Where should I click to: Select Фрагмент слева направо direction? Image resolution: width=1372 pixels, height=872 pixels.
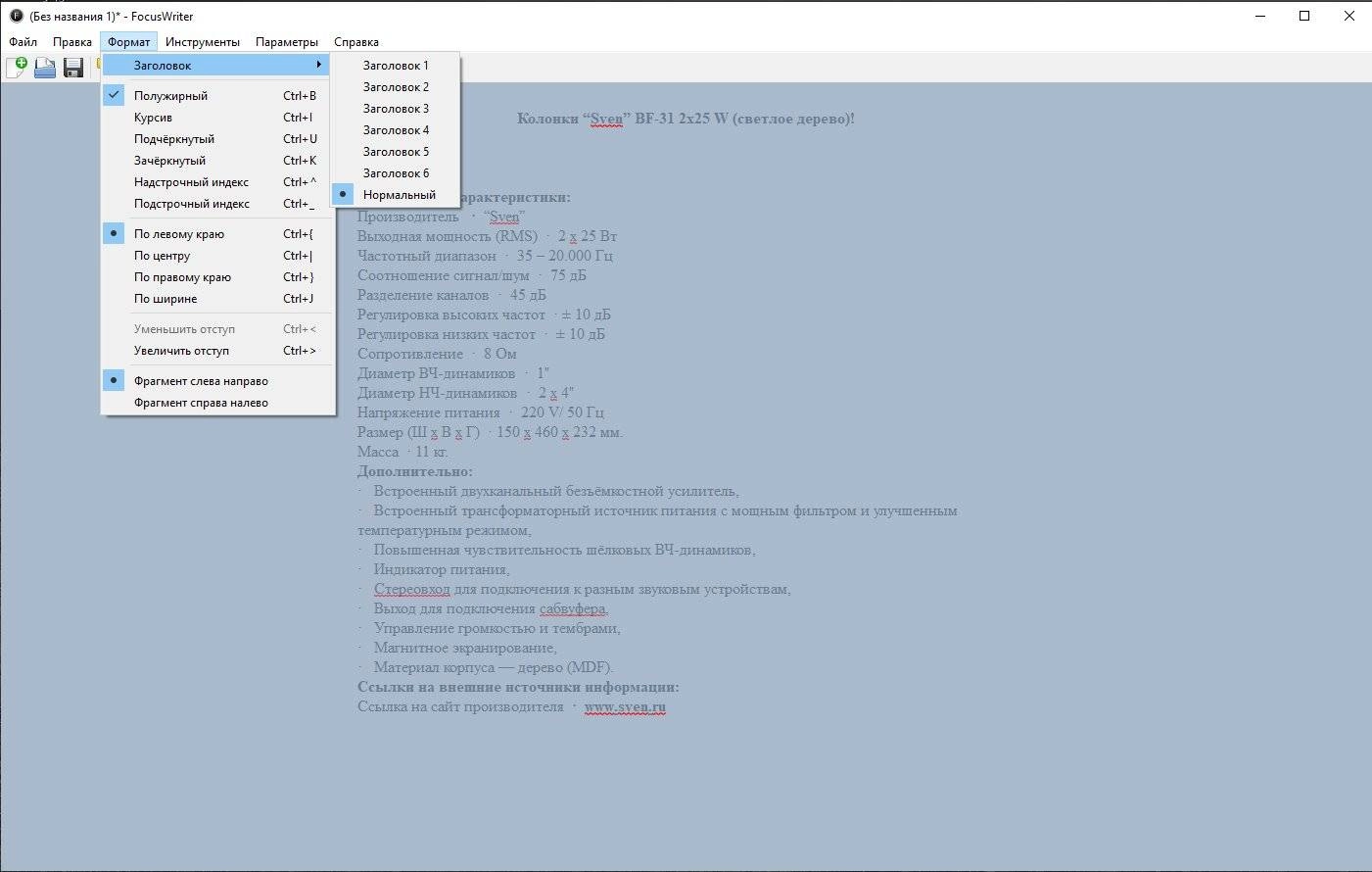(218, 381)
